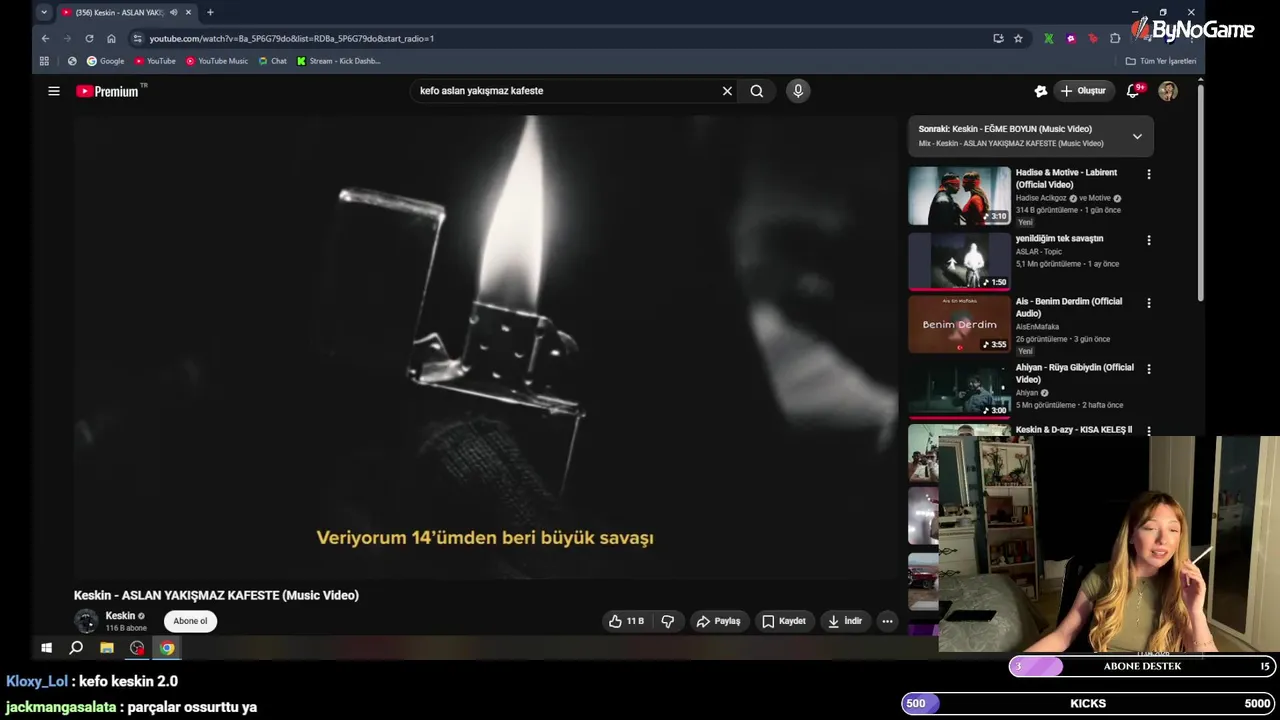
Task: Open File Explorer from taskbar
Action: tap(107, 648)
